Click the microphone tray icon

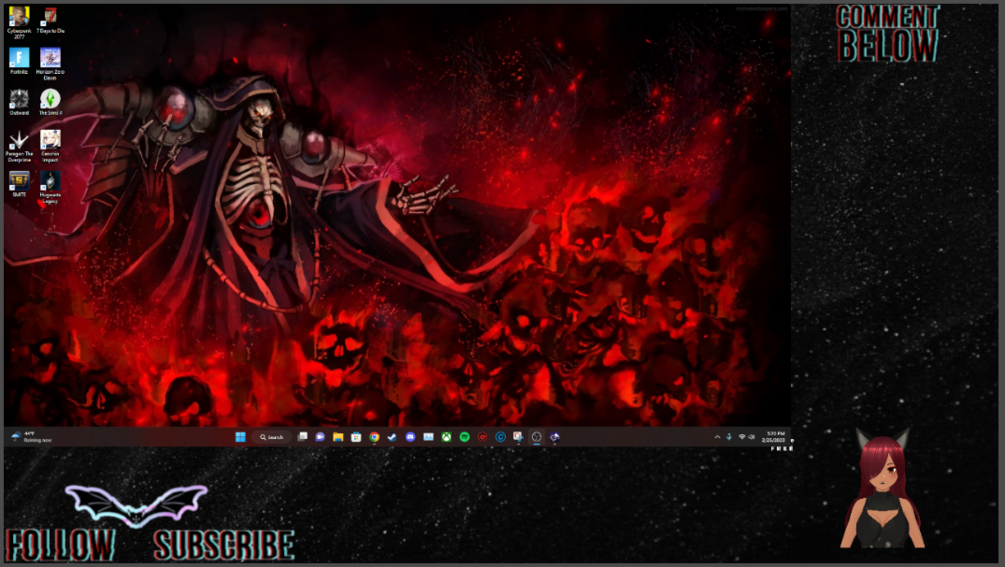pos(729,437)
